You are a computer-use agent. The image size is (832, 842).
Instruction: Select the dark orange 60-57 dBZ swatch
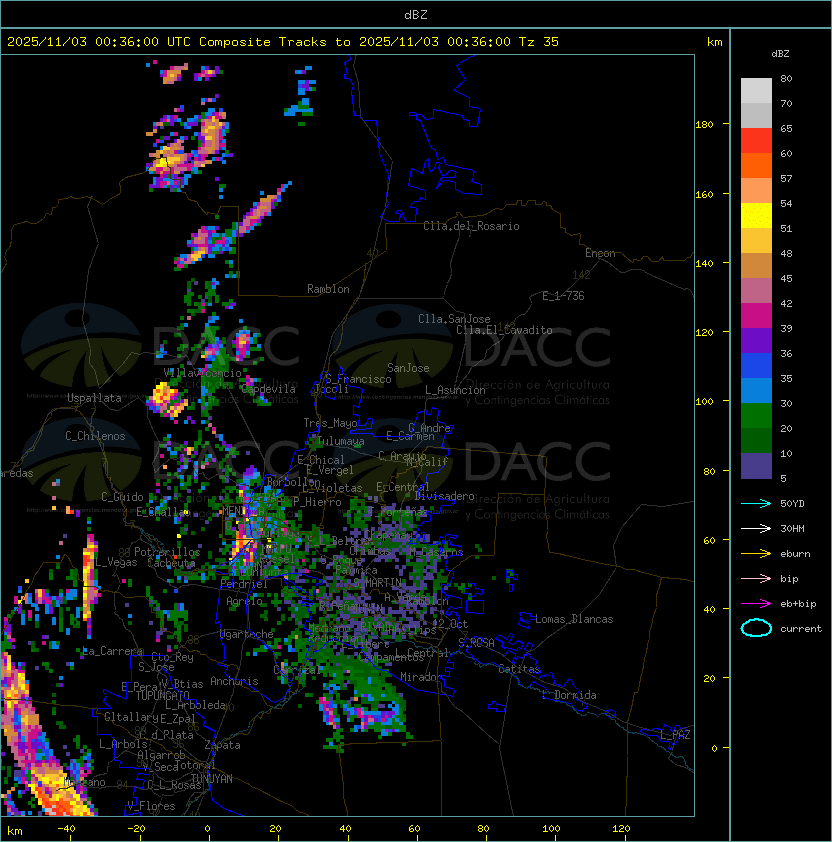pos(756,165)
